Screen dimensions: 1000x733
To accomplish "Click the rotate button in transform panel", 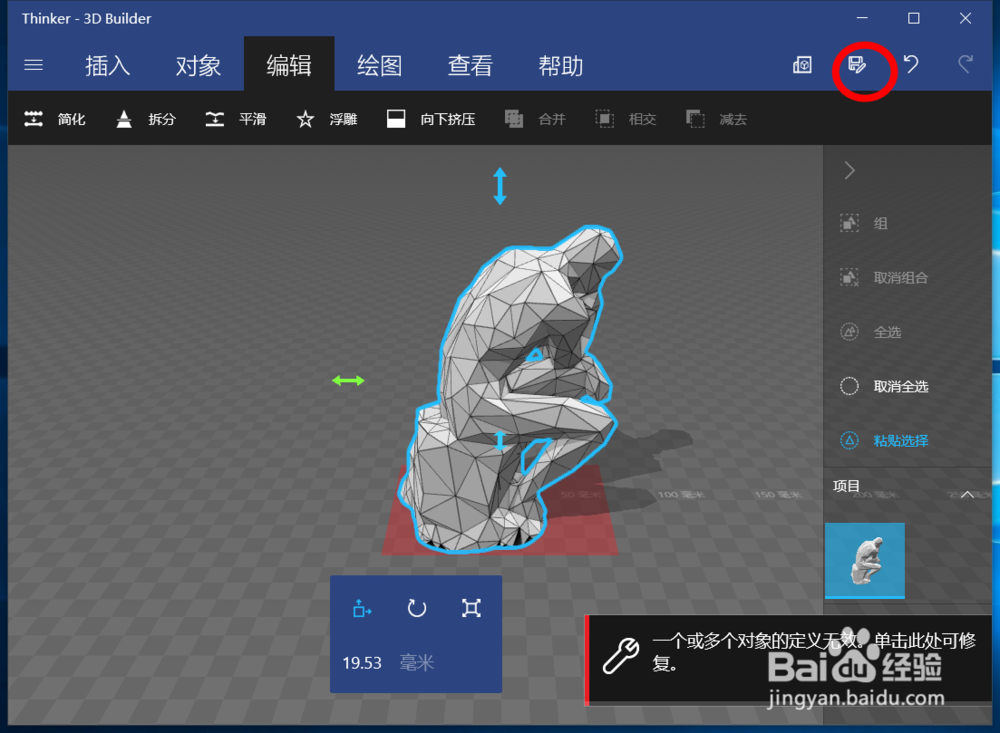I will 416,609.
